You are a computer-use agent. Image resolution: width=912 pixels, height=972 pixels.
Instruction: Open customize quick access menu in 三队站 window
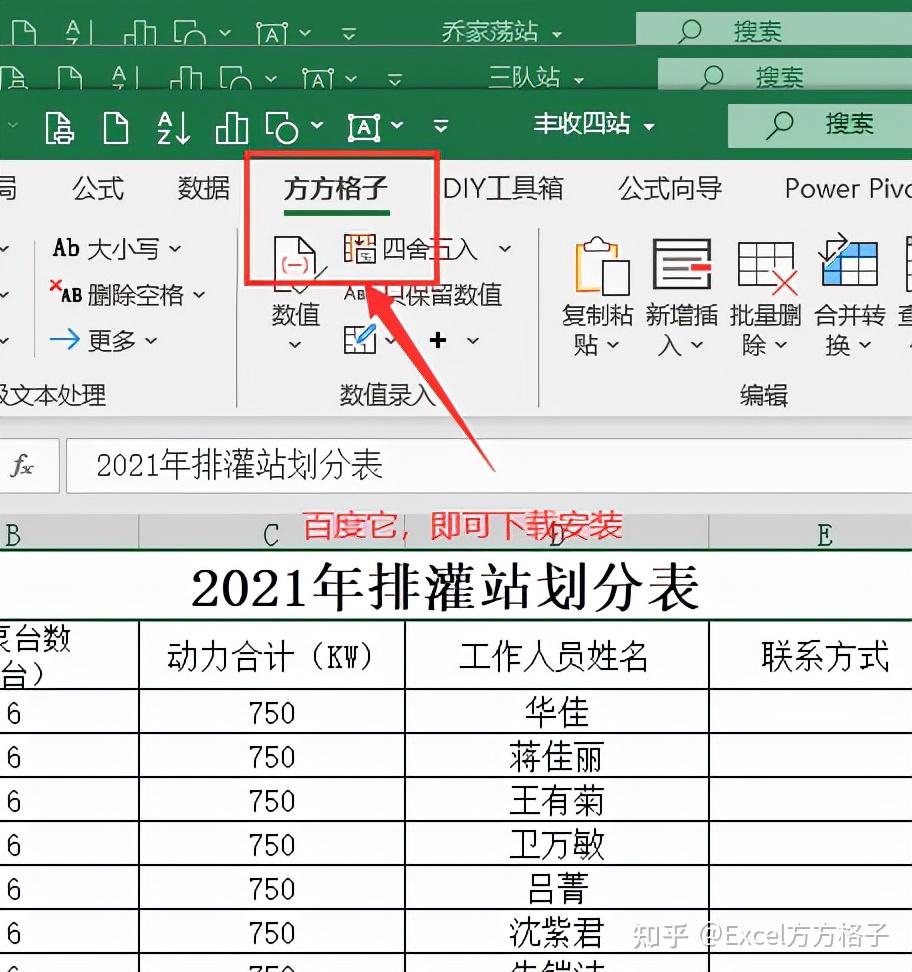(x=395, y=79)
